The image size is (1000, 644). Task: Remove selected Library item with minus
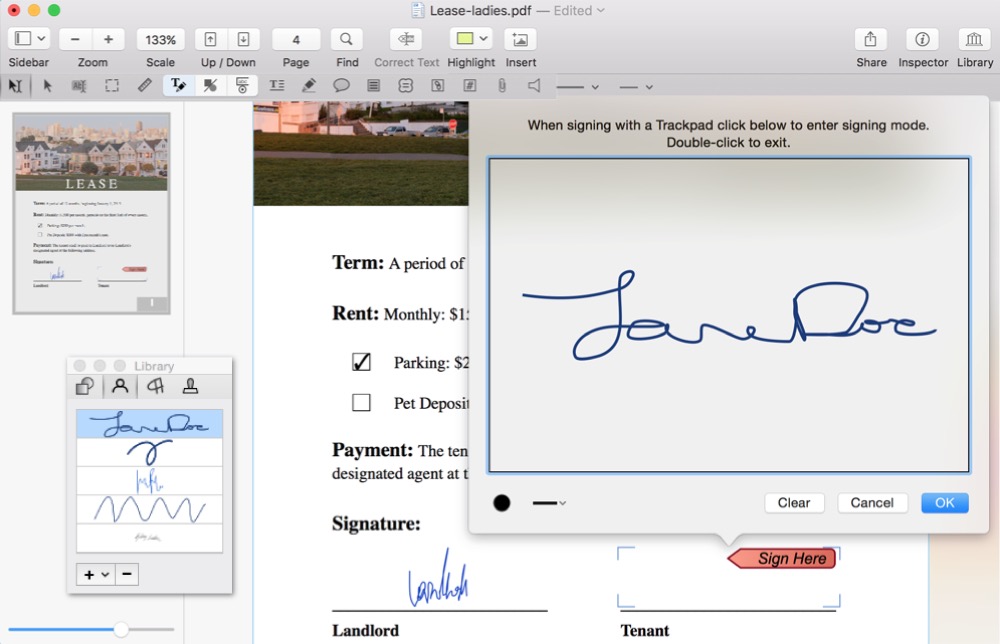127,574
